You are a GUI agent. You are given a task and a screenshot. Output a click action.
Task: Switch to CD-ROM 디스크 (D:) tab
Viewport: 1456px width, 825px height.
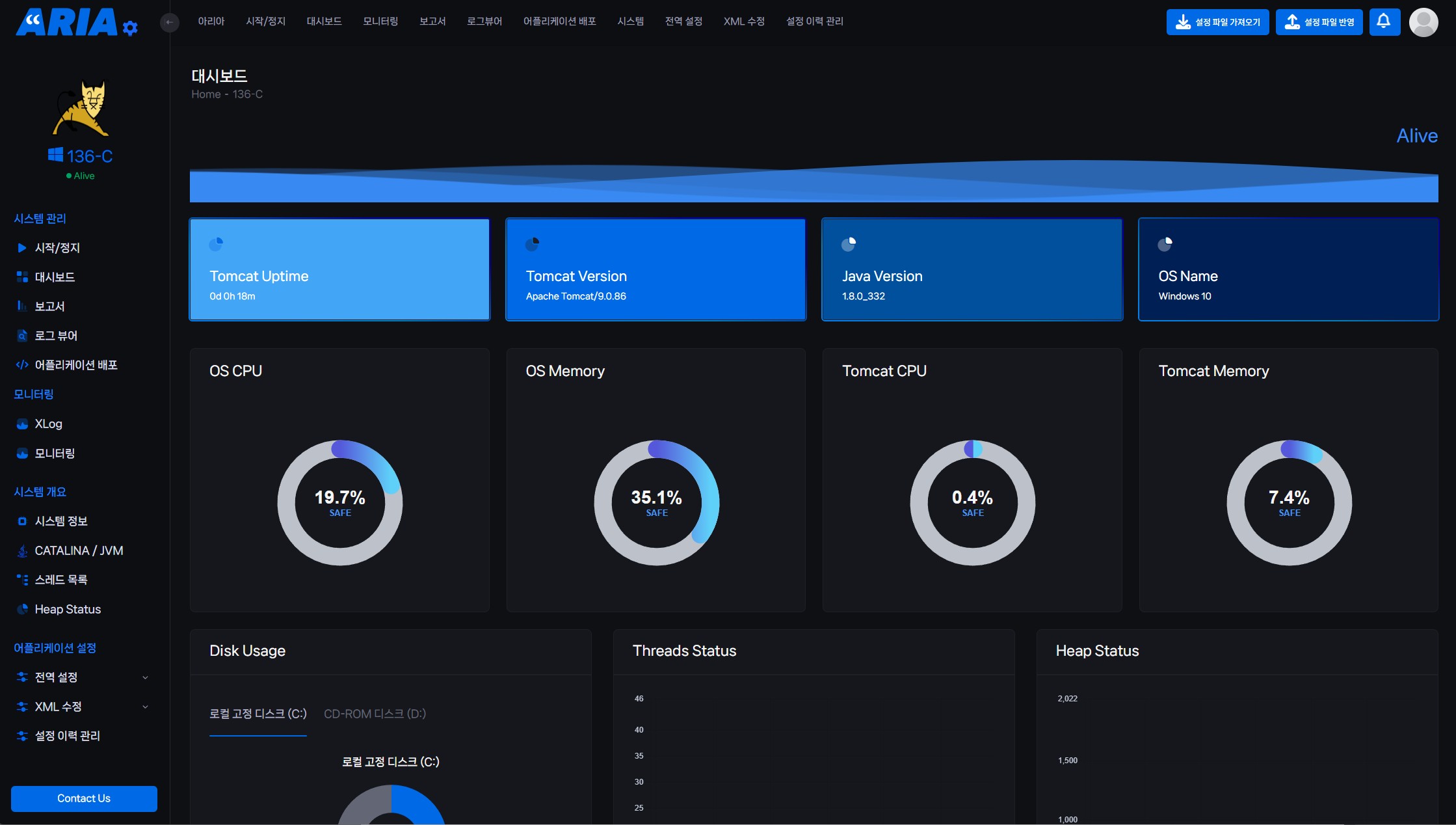(375, 714)
